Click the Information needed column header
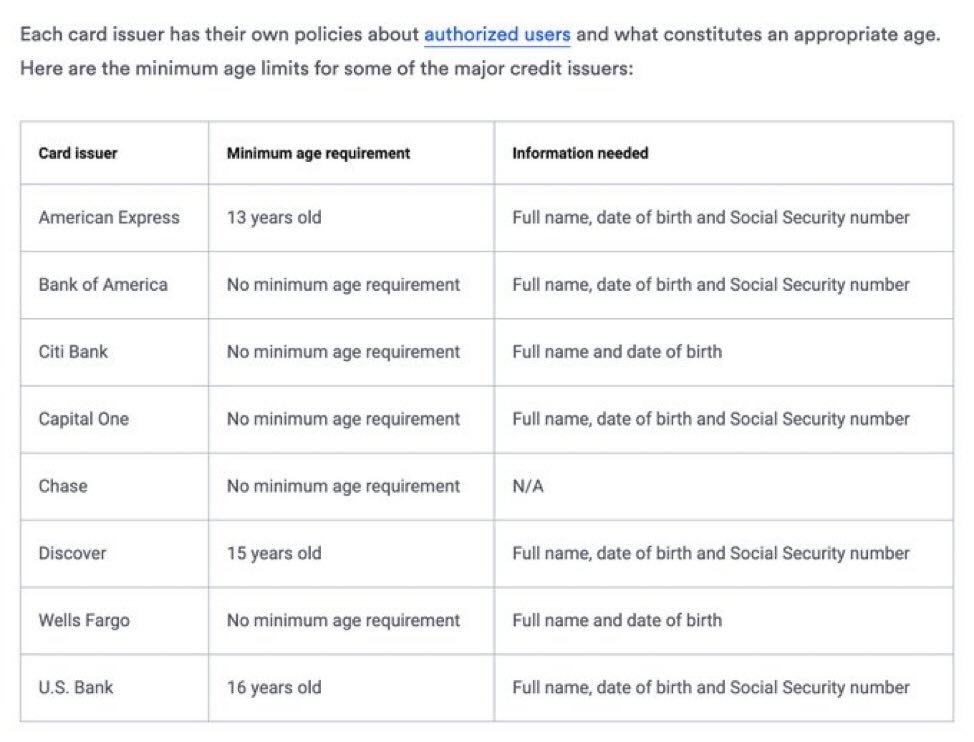The height and width of the screenshot is (742, 974). coord(580,153)
